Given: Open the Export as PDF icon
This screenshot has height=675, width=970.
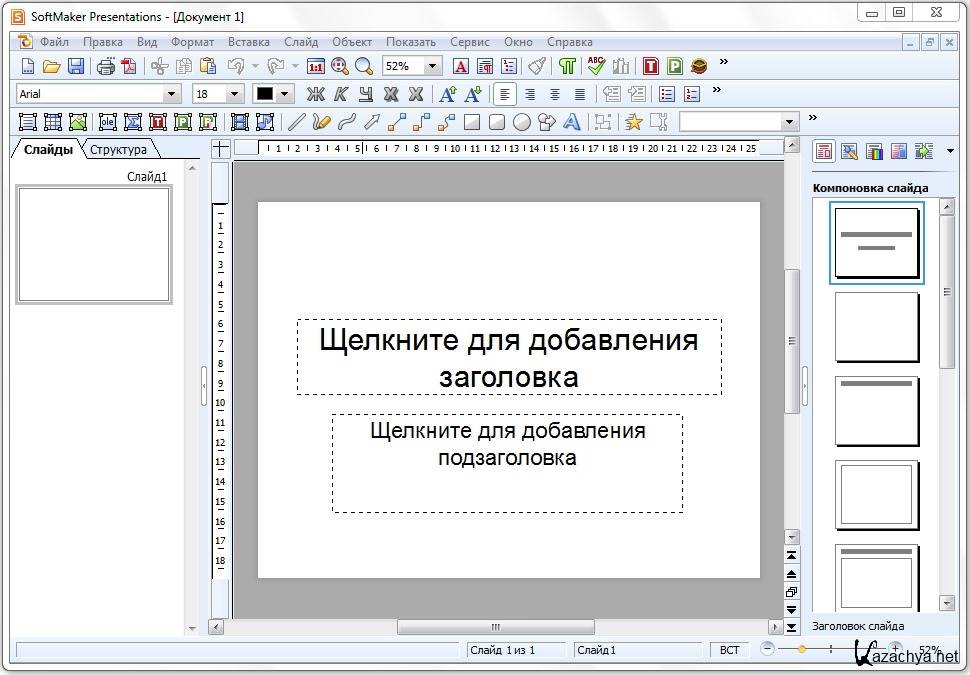Looking at the screenshot, I should [x=129, y=67].
